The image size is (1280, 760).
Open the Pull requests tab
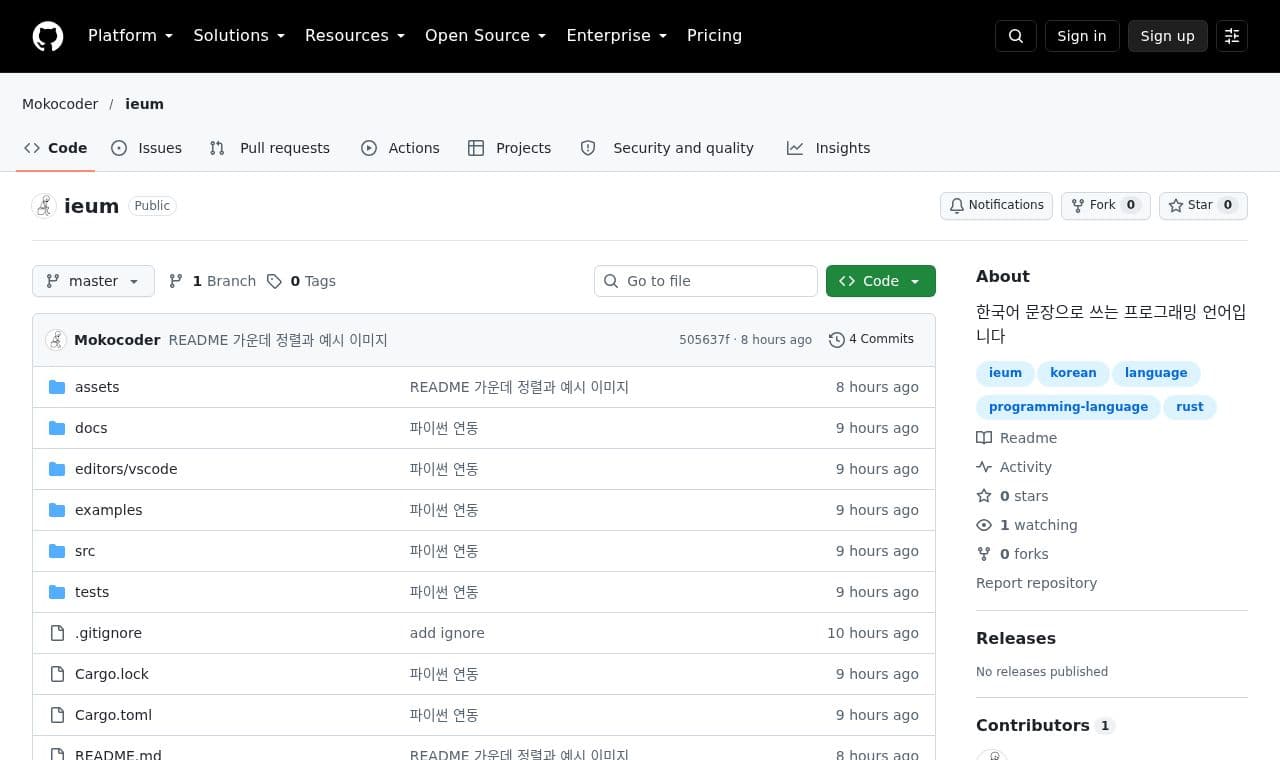click(270, 148)
